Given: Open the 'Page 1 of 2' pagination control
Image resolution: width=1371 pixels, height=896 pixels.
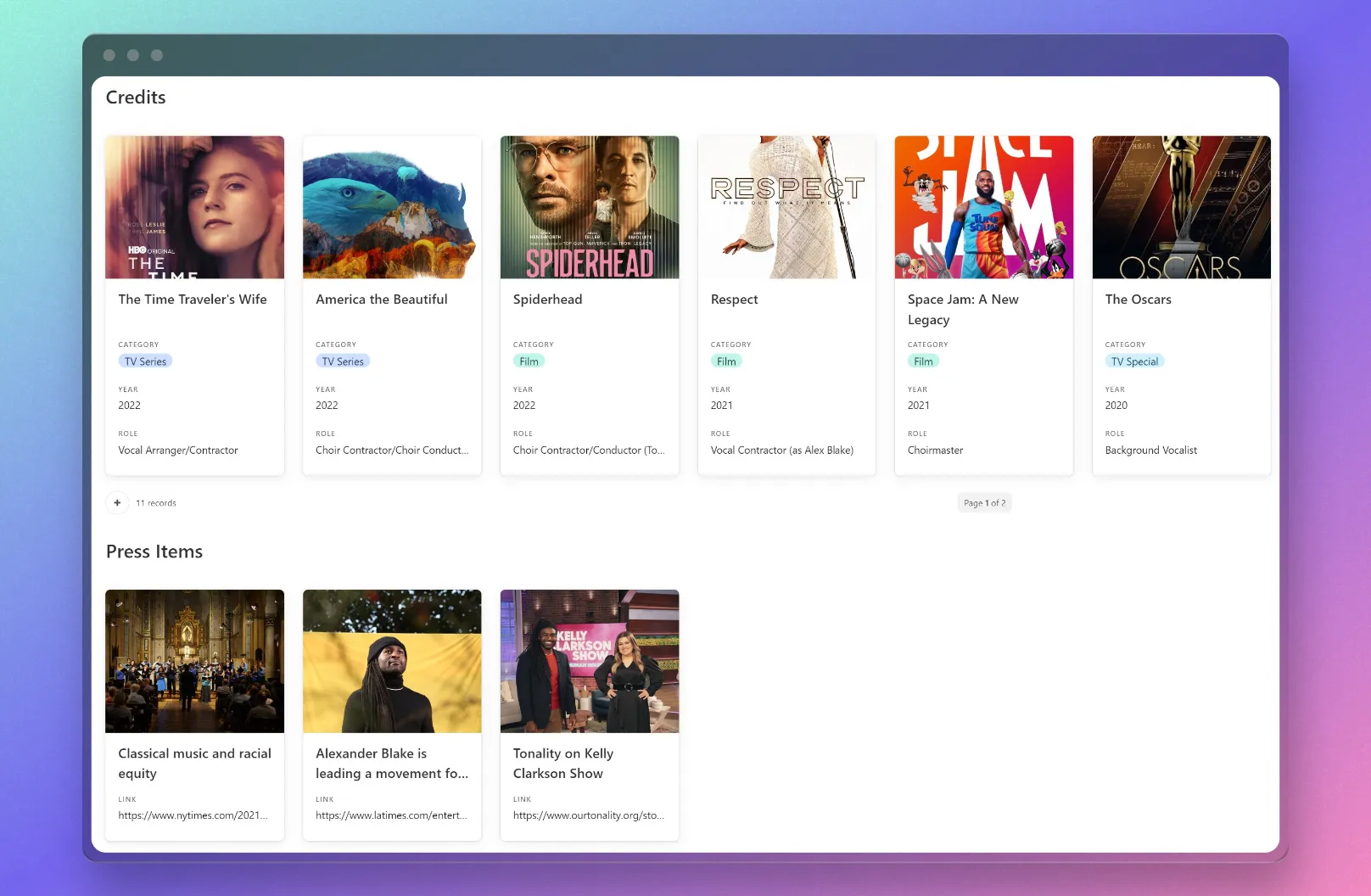Looking at the screenshot, I should [x=984, y=502].
